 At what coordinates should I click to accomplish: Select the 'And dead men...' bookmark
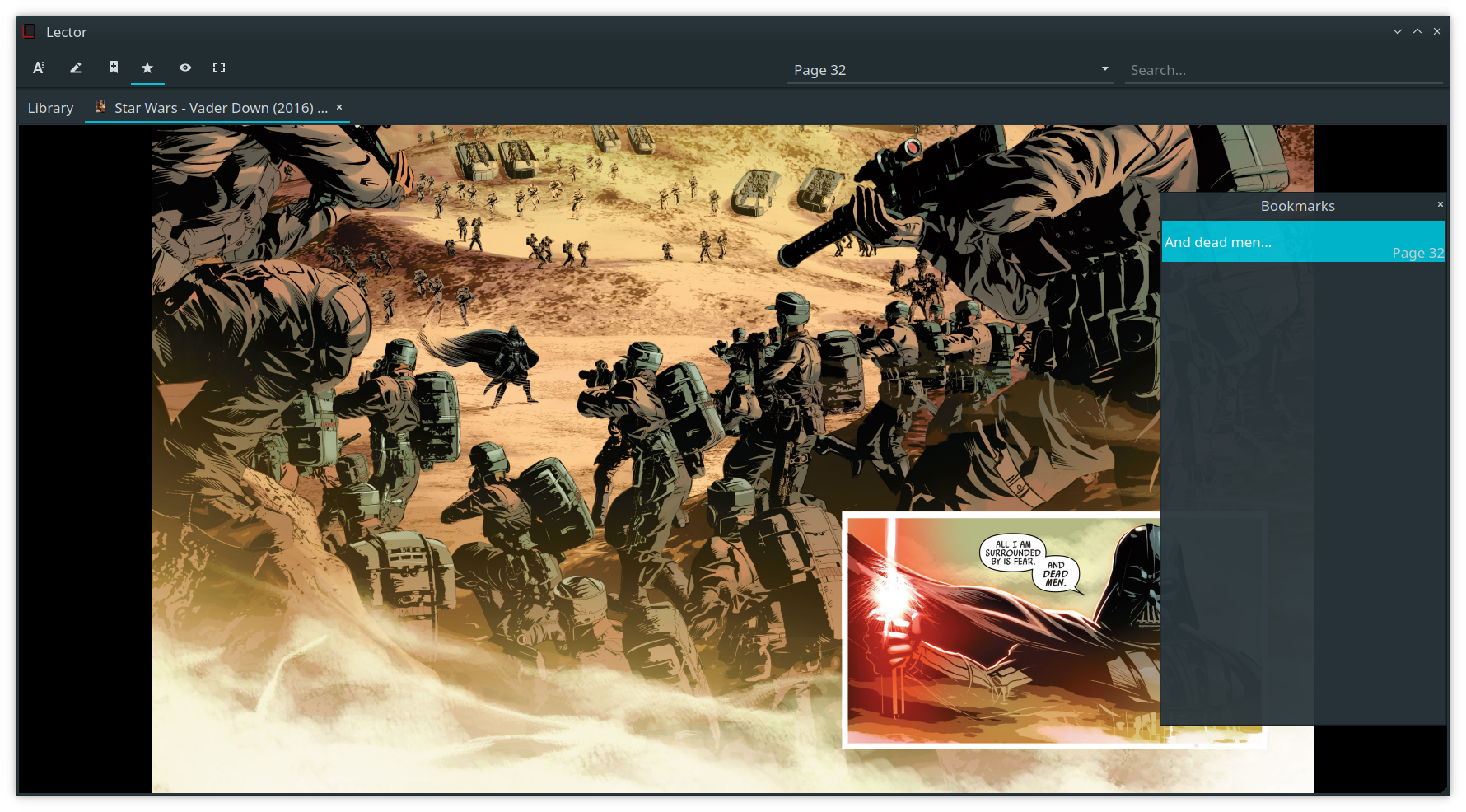point(1303,242)
